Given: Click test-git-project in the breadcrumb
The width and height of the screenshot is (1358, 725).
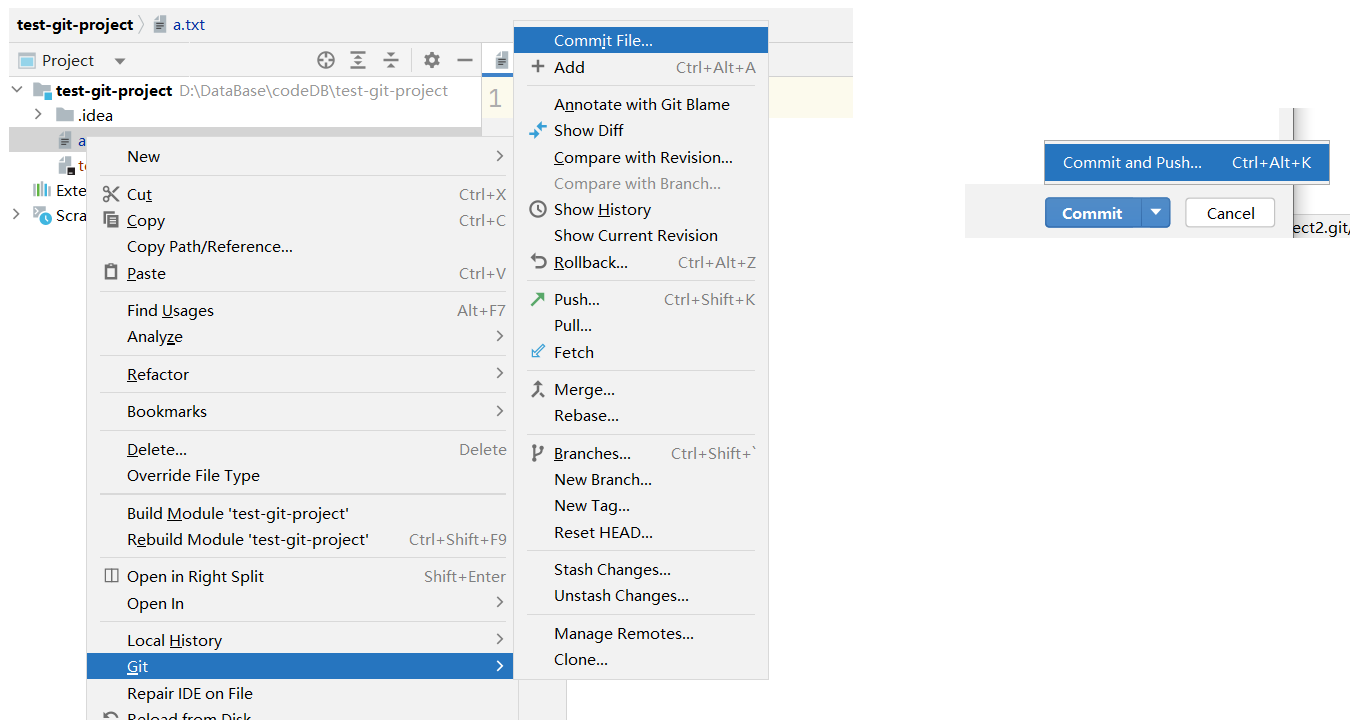Looking at the screenshot, I should 75,24.
